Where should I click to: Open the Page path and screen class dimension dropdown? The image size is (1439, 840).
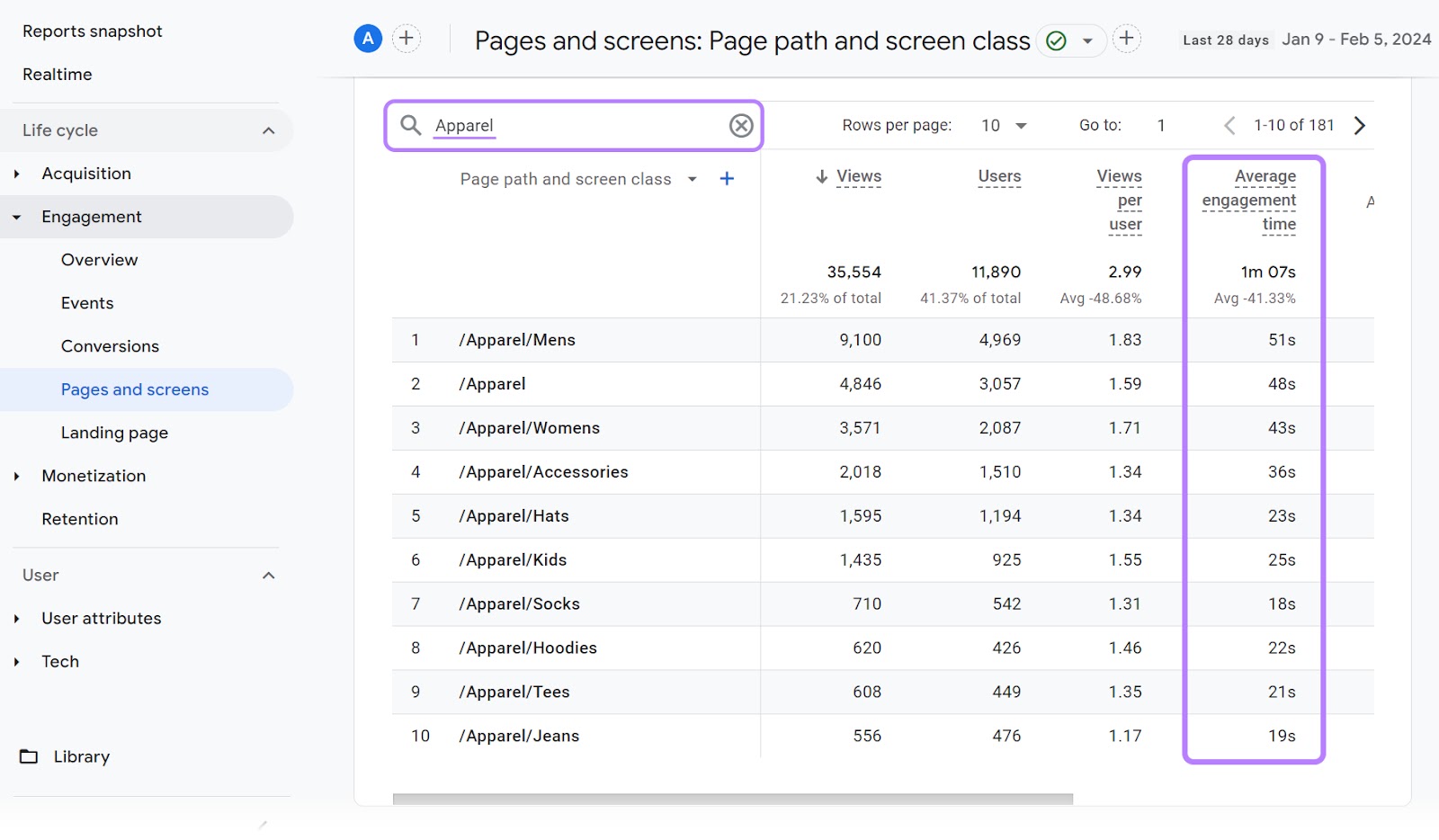click(693, 178)
